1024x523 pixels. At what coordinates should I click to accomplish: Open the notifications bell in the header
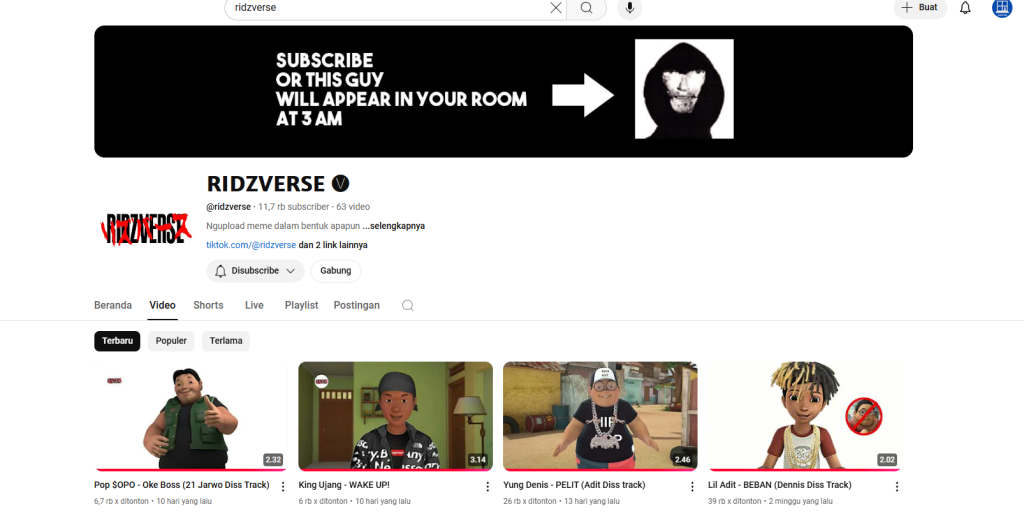pos(965,8)
